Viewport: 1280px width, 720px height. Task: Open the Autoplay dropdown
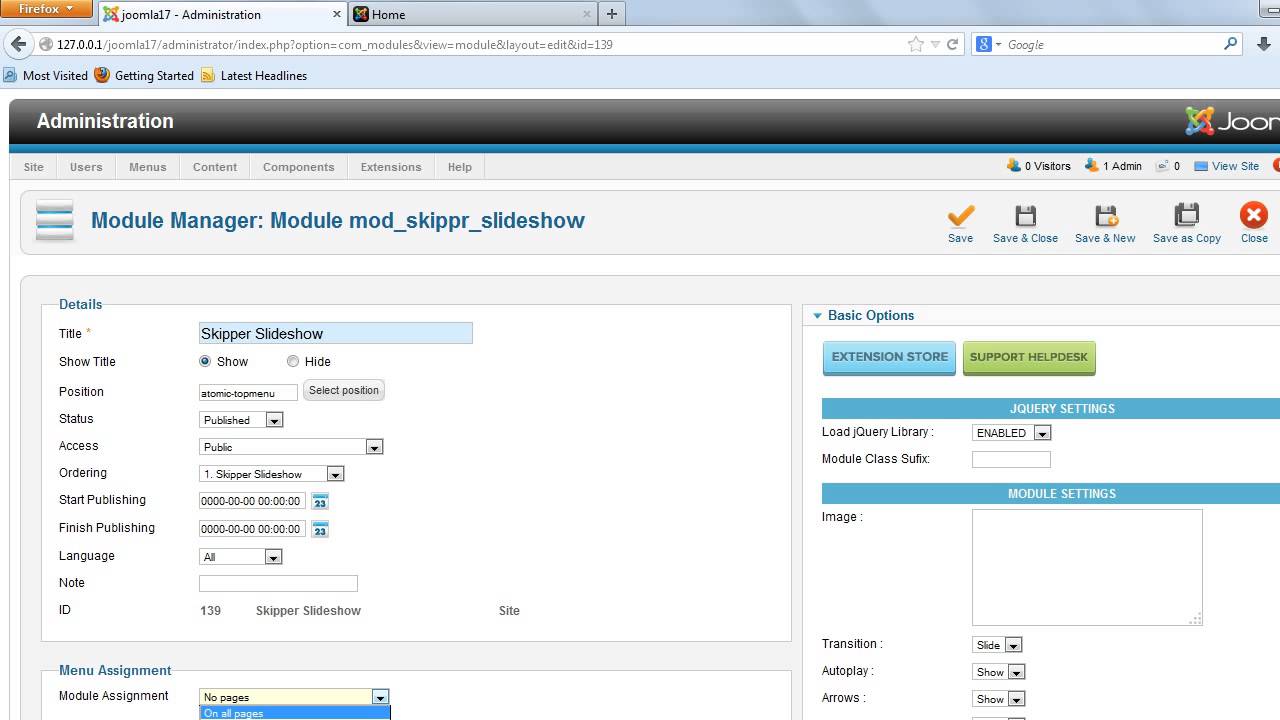(x=999, y=672)
